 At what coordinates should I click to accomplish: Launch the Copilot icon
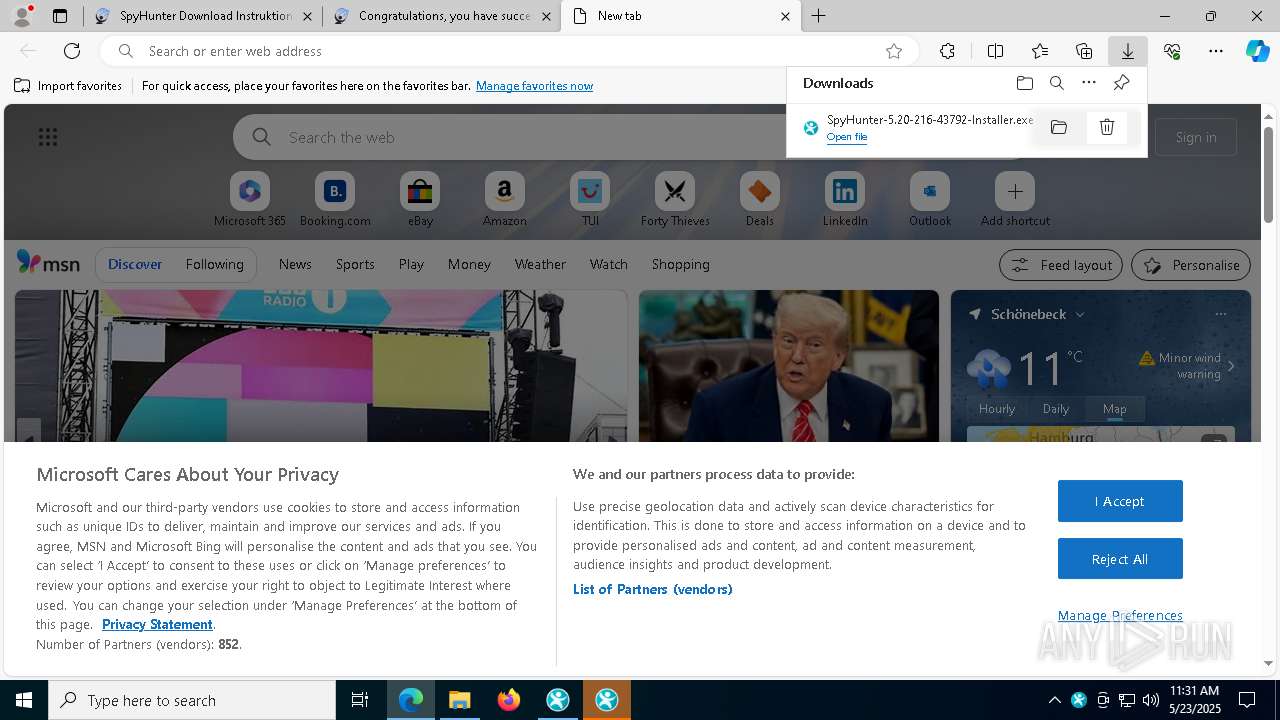pyautogui.click(x=1257, y=51)
